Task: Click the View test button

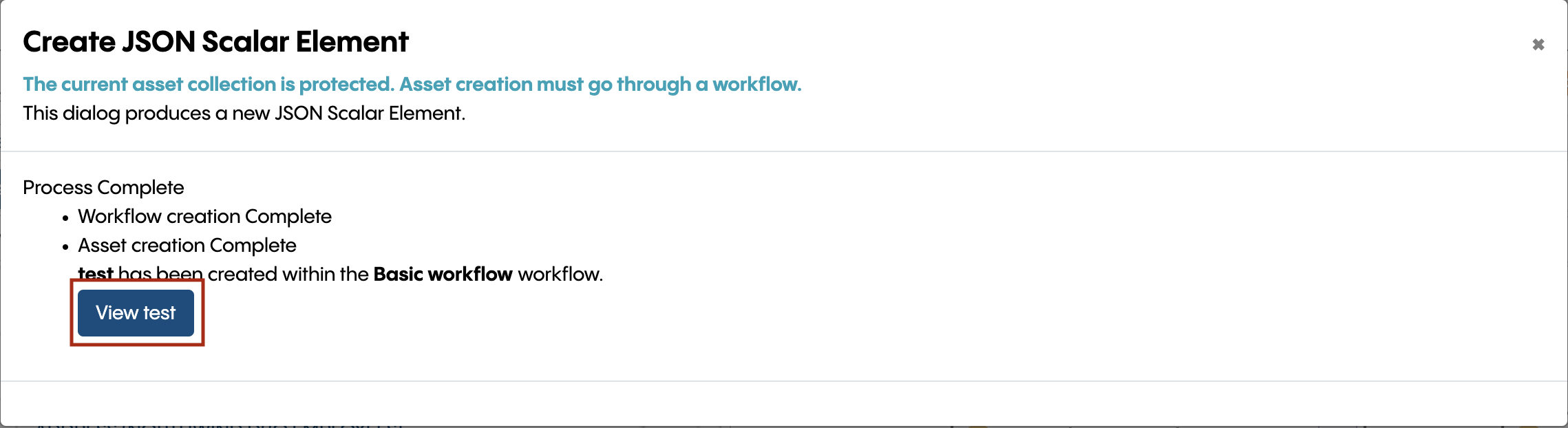Action: click(136, 313)
